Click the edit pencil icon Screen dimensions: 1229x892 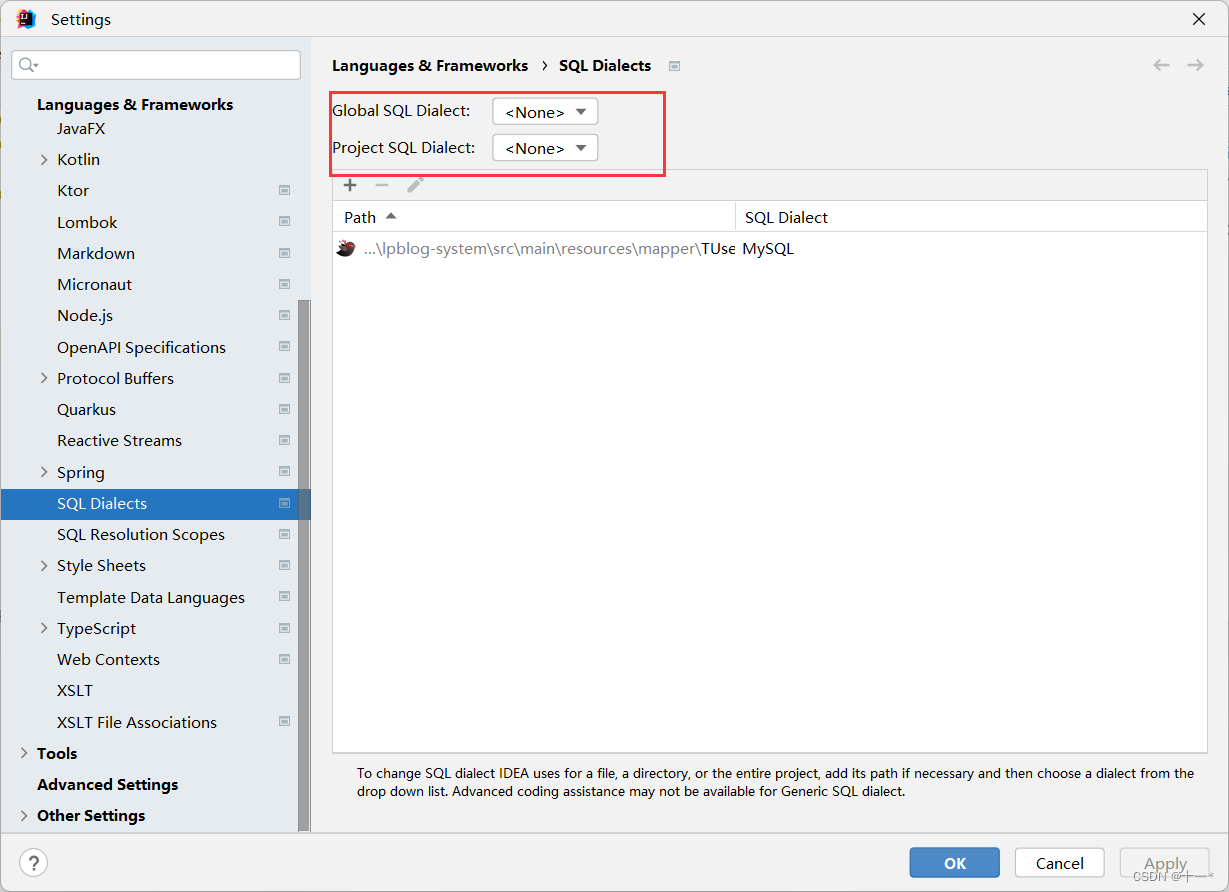click(x=415, y=185)
